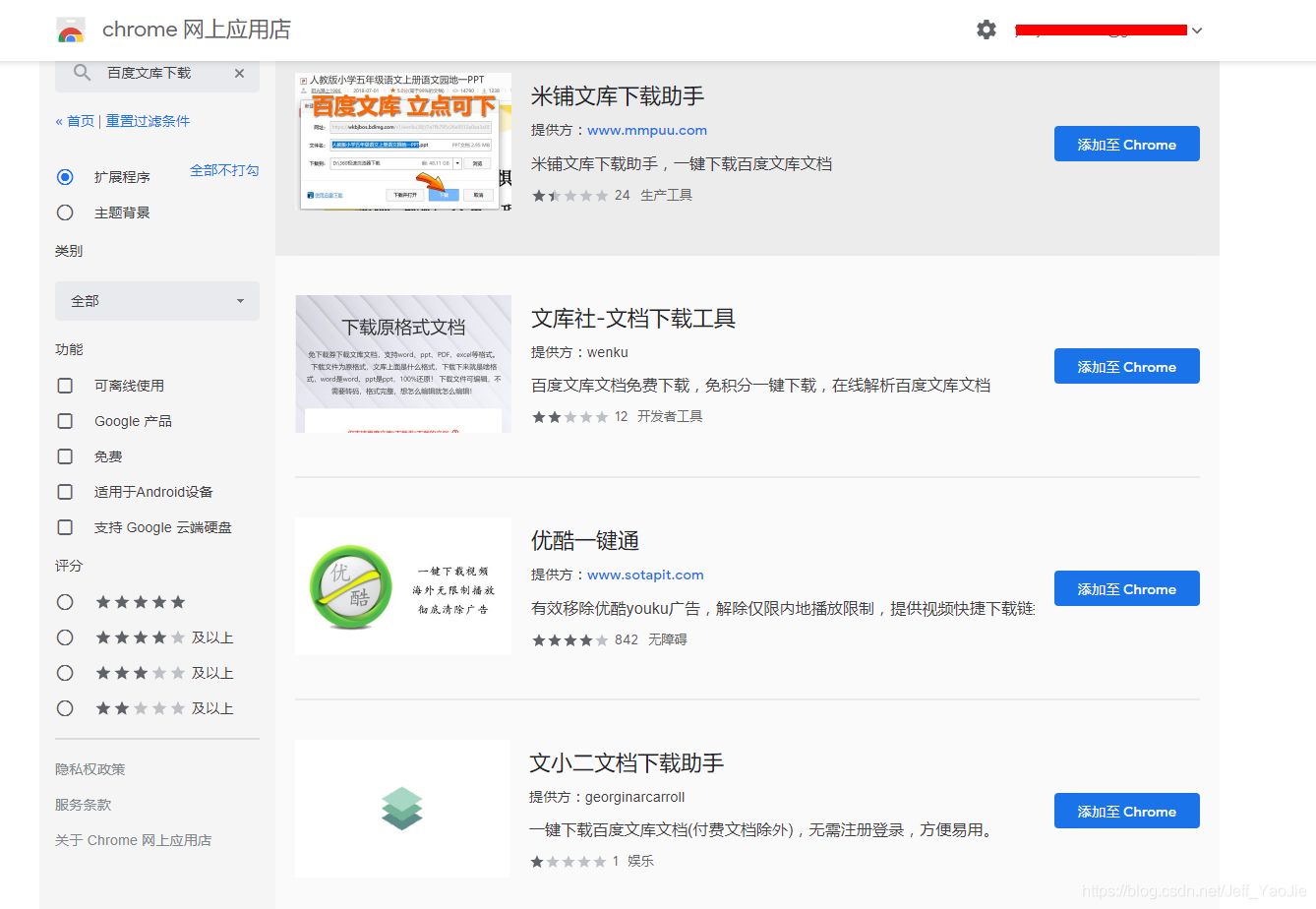Open the 全部 category dropdown
This screenshot has width=1316, height=909.
tap(157, 301)
